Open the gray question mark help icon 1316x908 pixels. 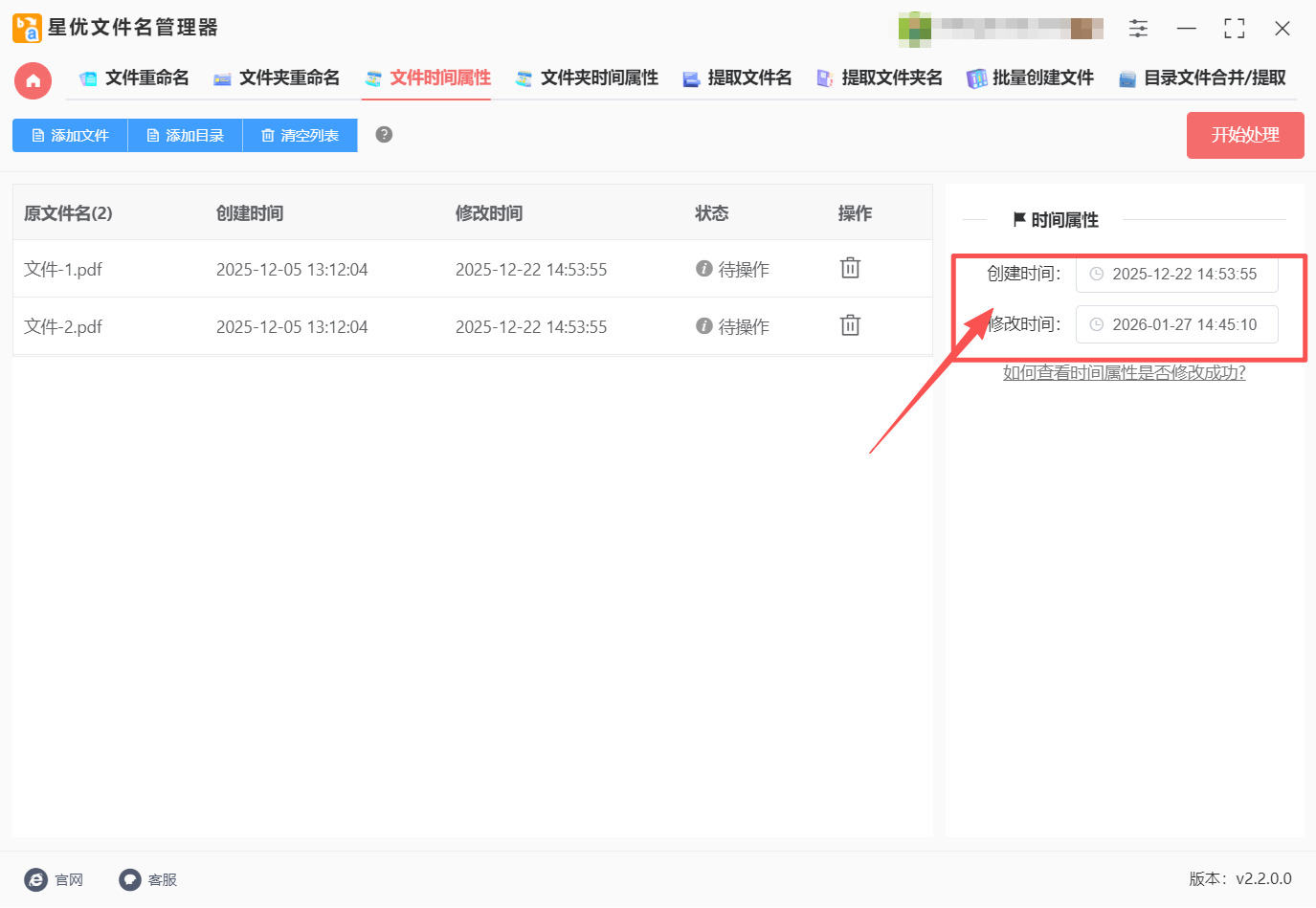pyautogui.click(x=384, y=135)
